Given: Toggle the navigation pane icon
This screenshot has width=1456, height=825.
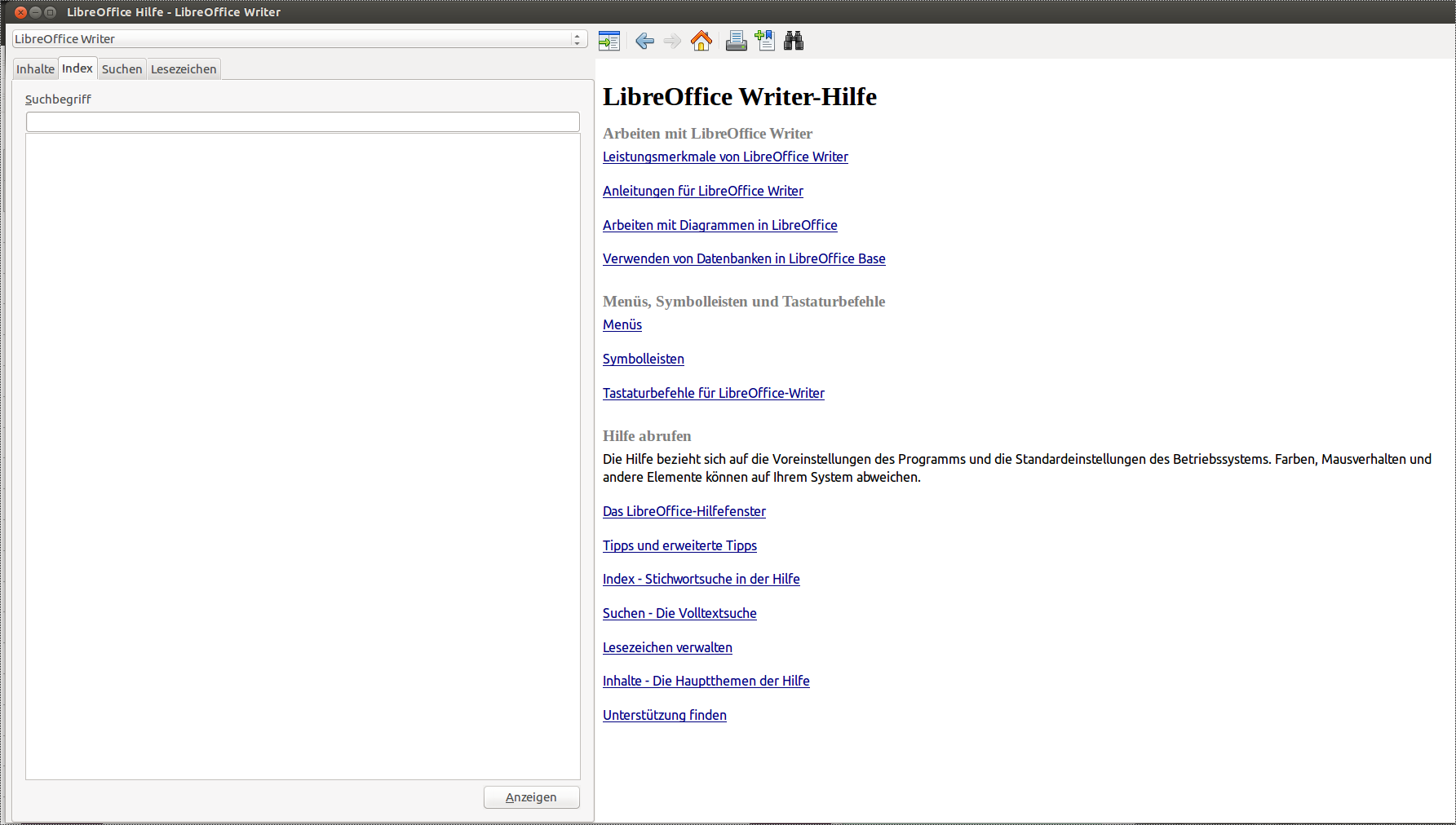Looking at the screenshot, I should pyautogui.click(x=609, y=41).
